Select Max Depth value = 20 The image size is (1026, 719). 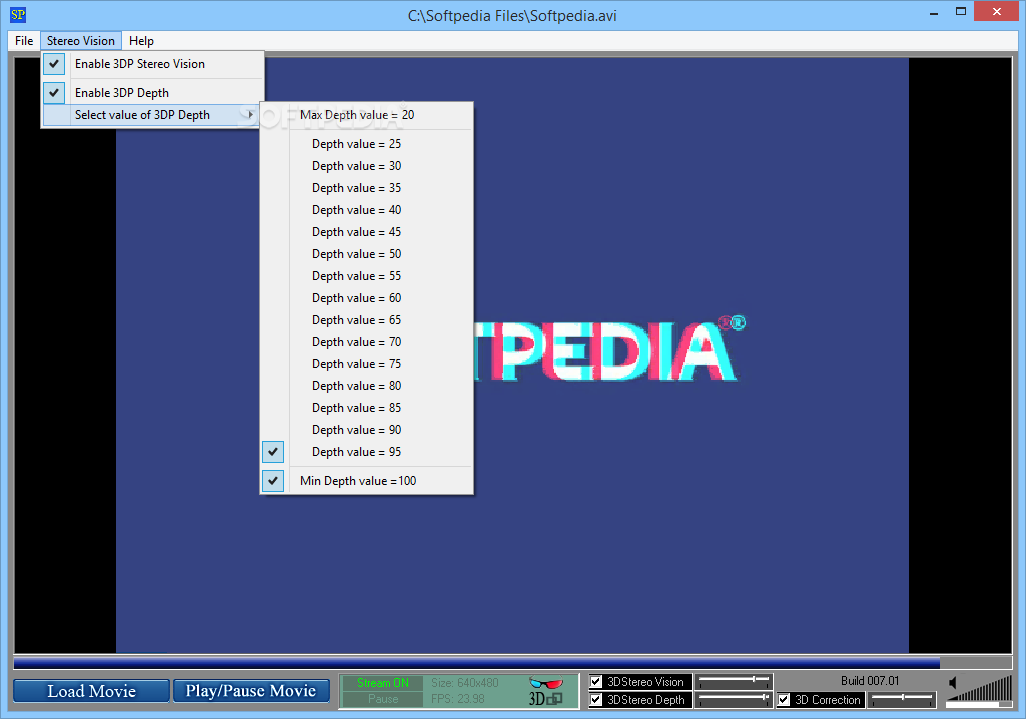tap(366, 115)
